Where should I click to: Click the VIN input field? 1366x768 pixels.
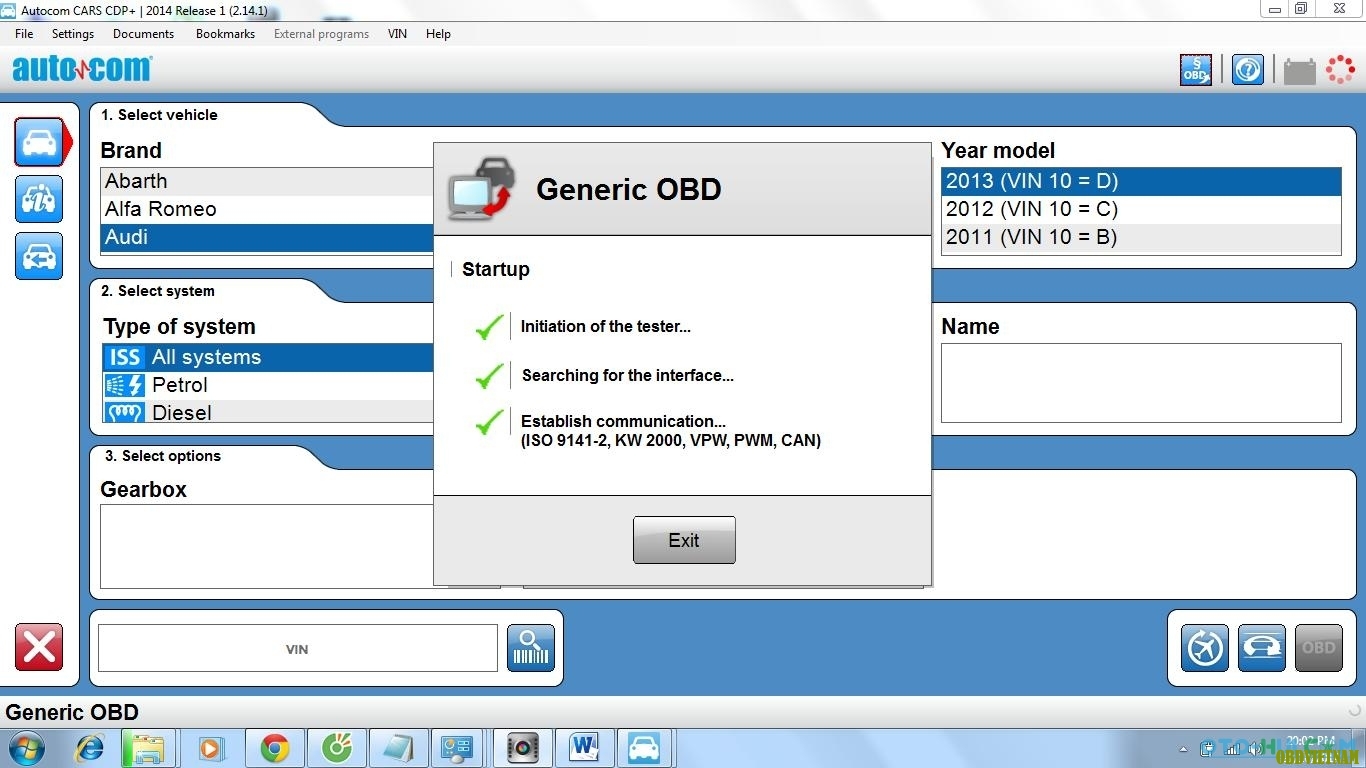[x=297, y=648]
